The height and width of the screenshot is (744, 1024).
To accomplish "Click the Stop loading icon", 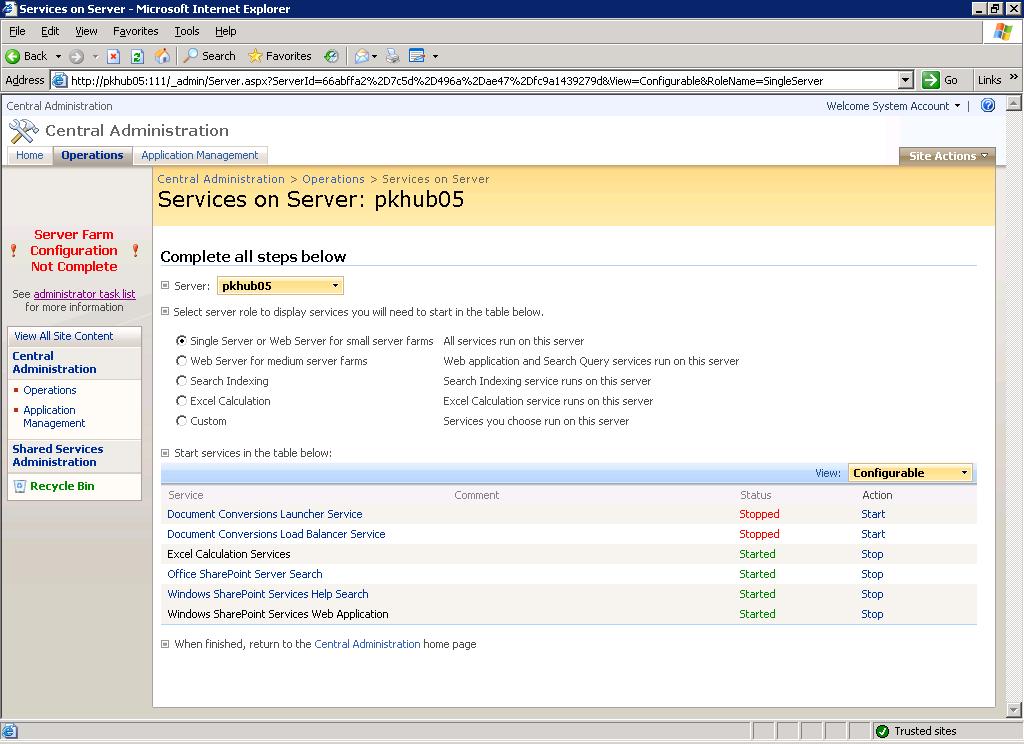I will click(114, 56).
